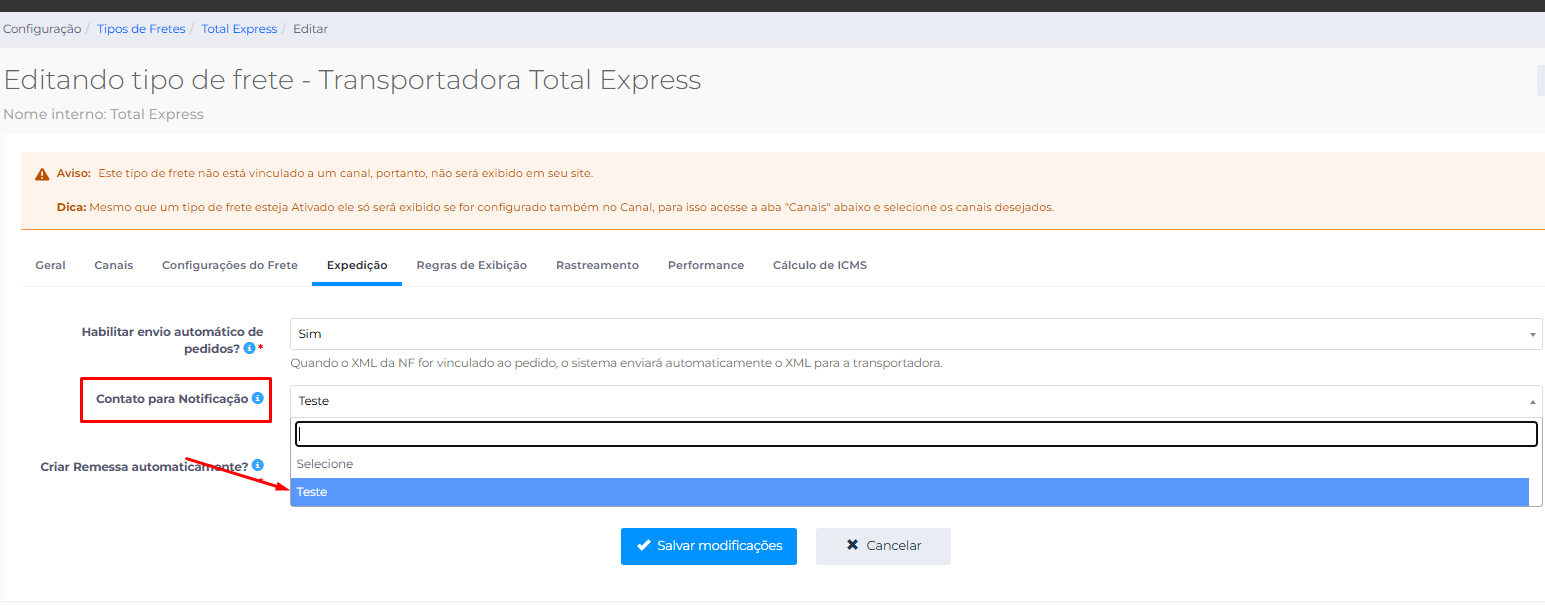Click the Nome interno: Total Express text
The image size is (1545, 605).
[x=104, y=114]
